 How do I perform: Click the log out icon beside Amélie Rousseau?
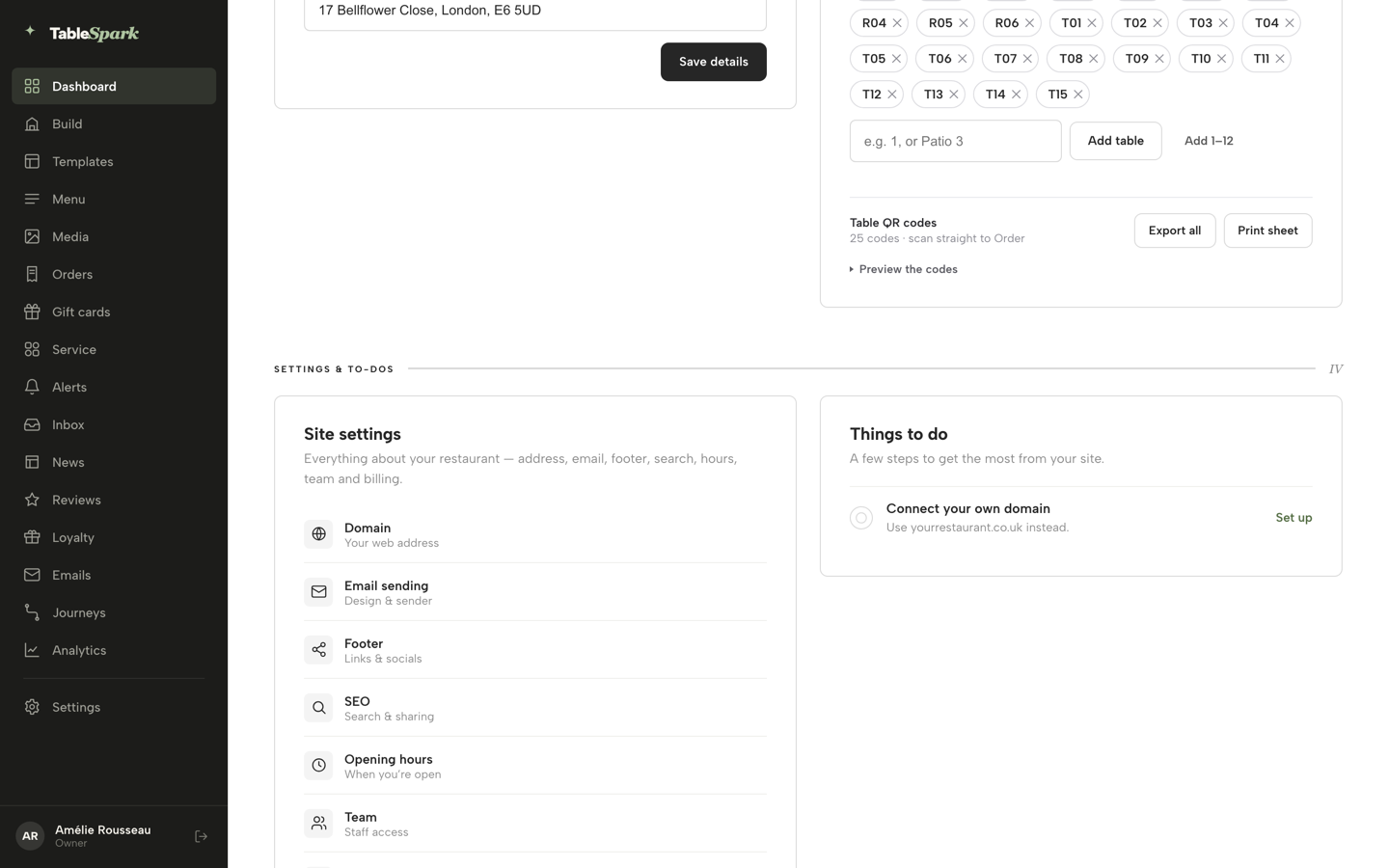click(201, 836)
